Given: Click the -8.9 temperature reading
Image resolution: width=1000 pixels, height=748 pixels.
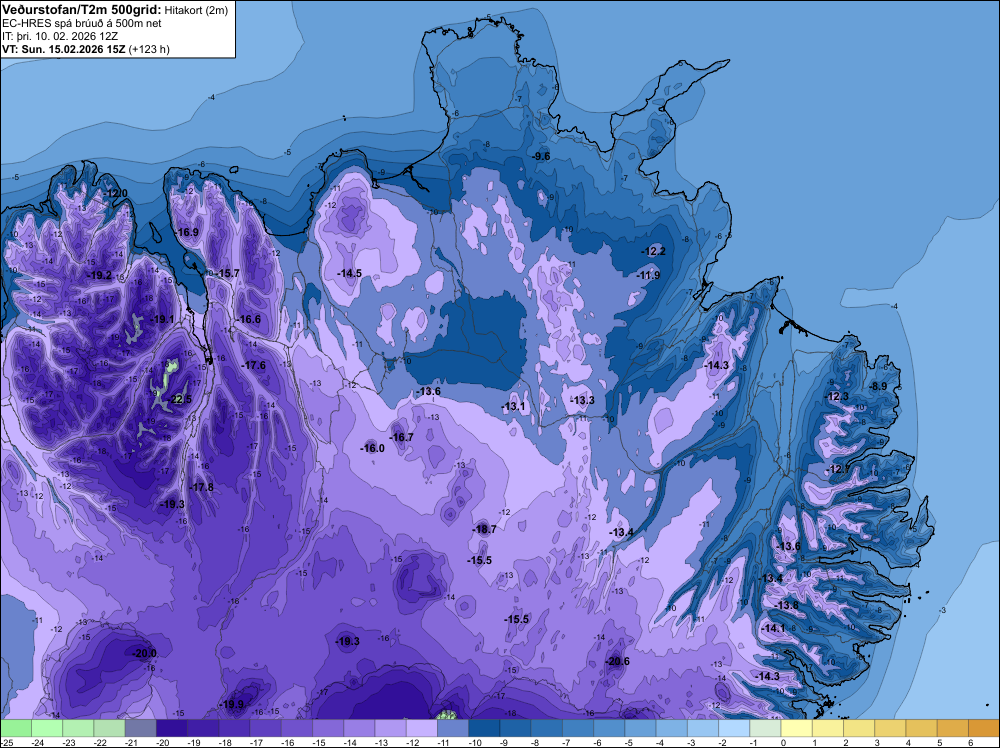Looking at the screenshot, I should point(879,386).
